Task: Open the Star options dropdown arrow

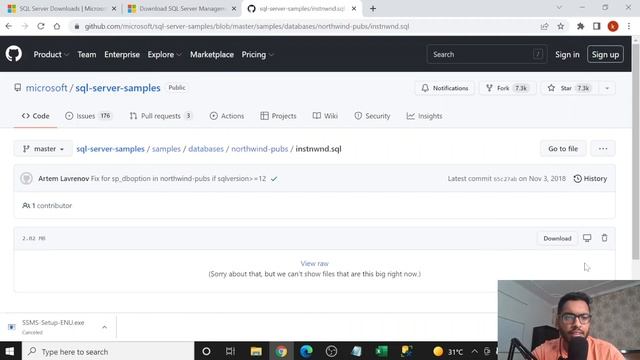Action: pyautogui.click(x=607, y=88)
